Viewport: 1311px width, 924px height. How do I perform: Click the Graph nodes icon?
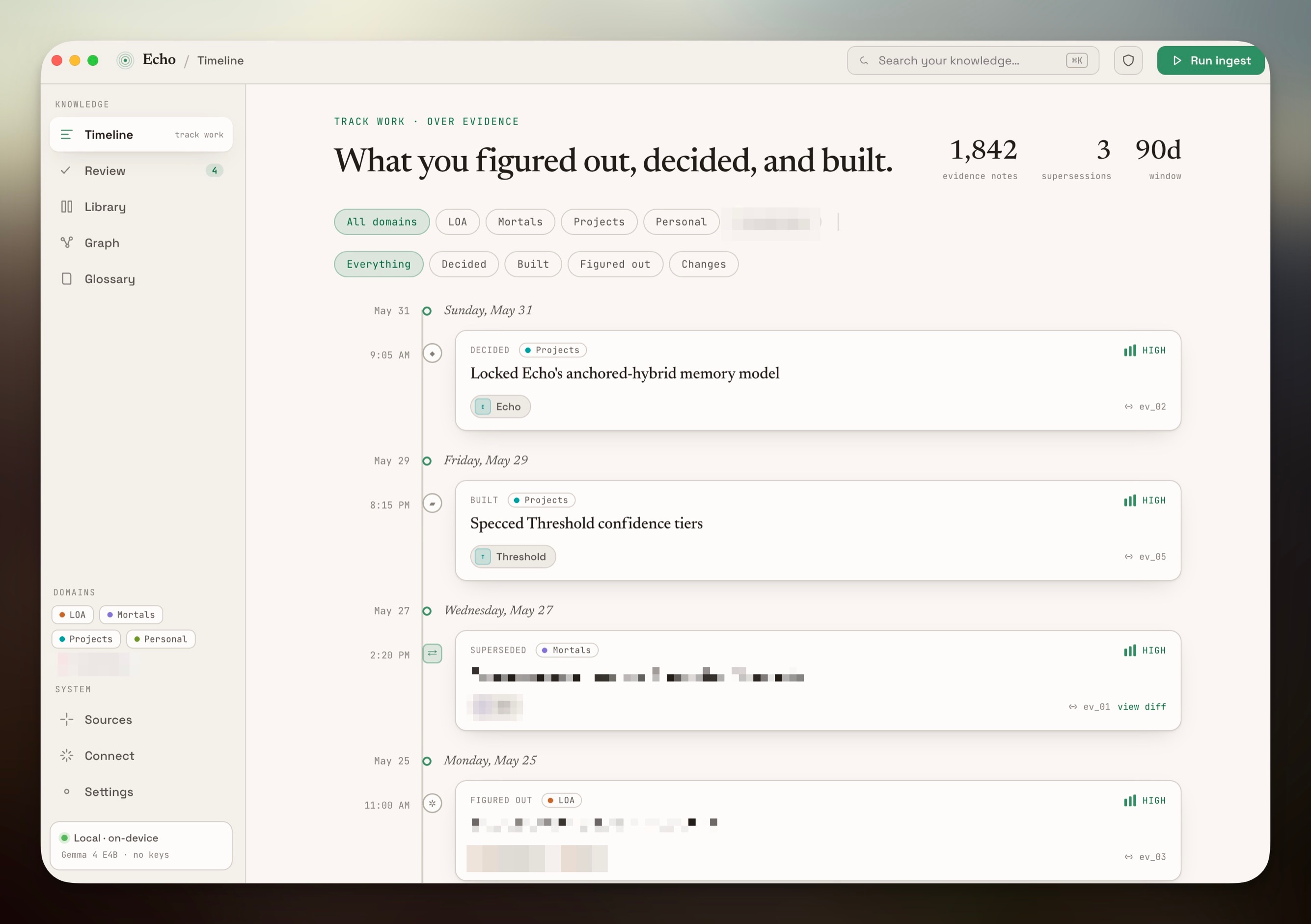tap(66, 242)
